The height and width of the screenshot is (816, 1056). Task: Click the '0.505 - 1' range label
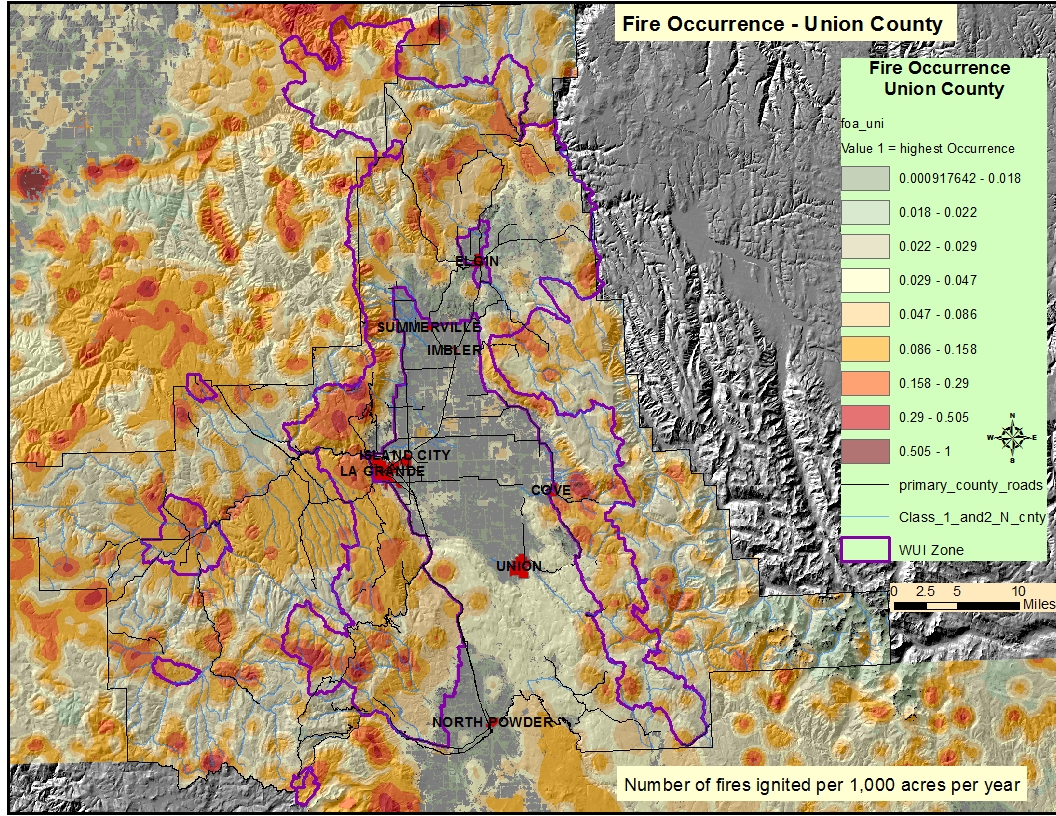coord(925,451)
